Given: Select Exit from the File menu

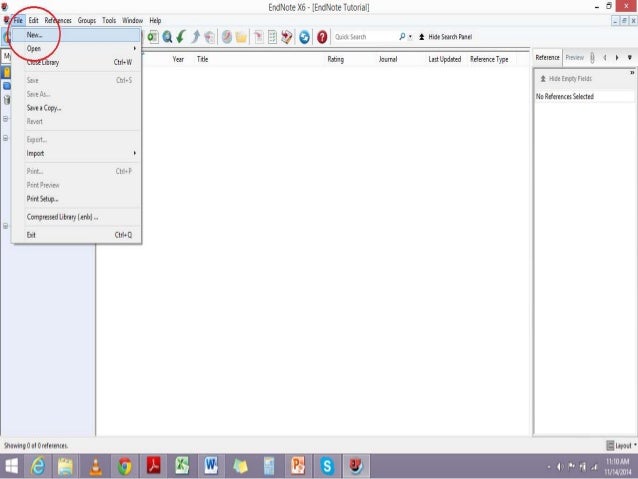Looking at the screenshot, I should click(76, 235).
